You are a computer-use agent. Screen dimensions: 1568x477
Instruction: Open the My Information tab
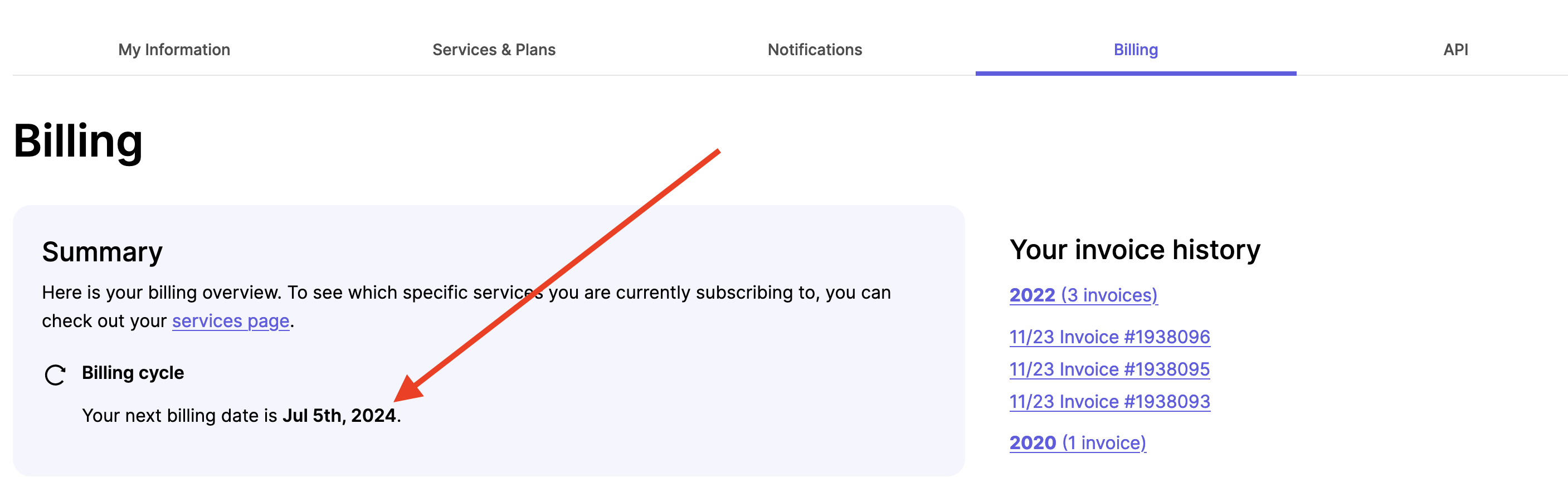174,49
